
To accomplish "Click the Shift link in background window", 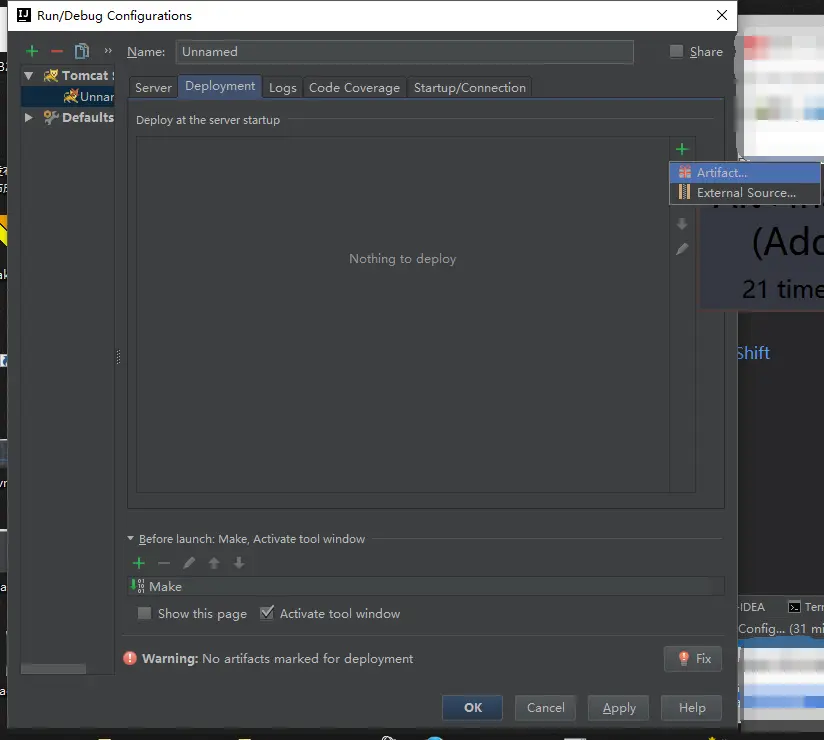I will (753, 353).
